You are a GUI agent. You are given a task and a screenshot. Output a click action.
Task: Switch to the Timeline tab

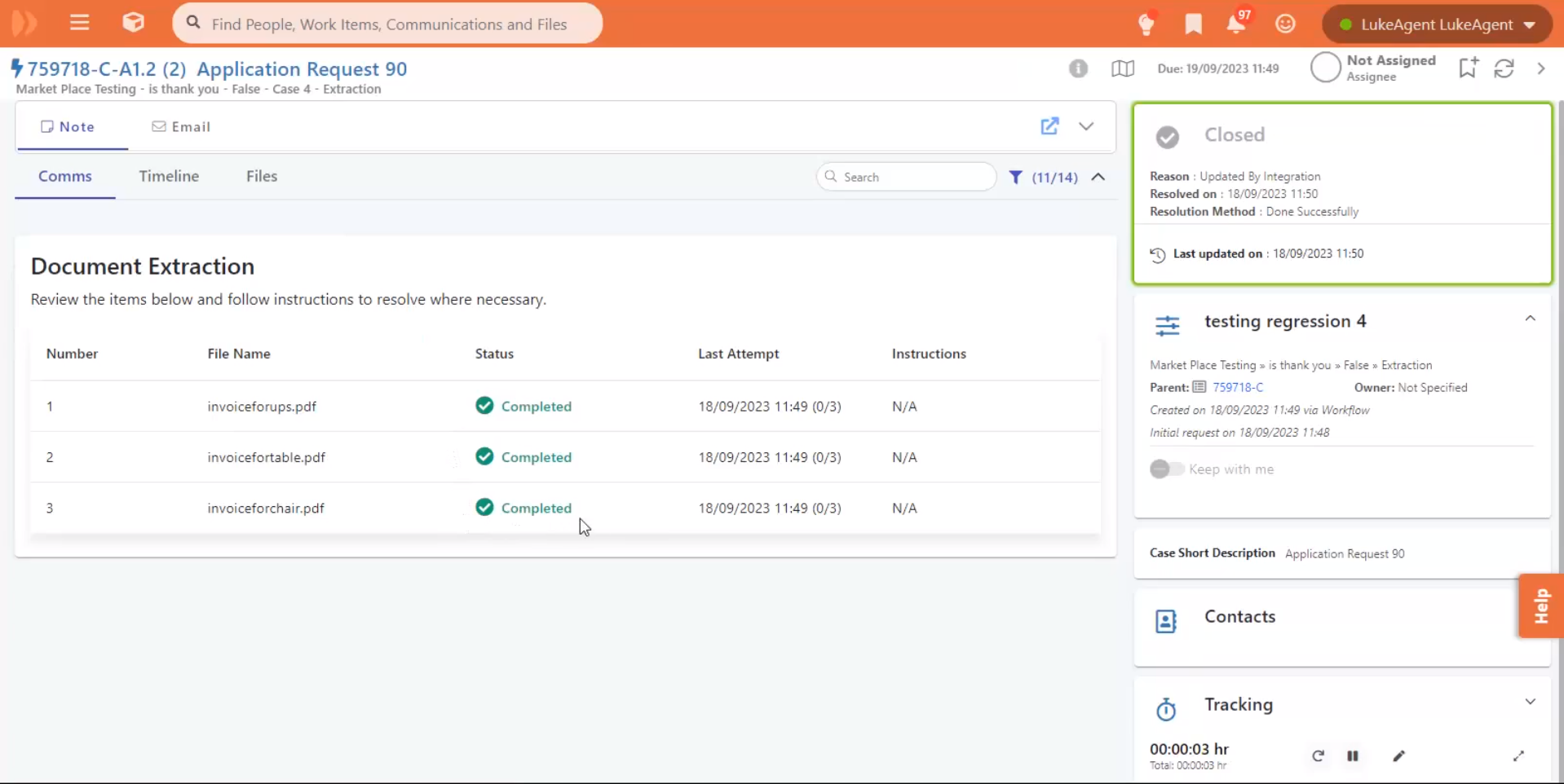point(169,176)
